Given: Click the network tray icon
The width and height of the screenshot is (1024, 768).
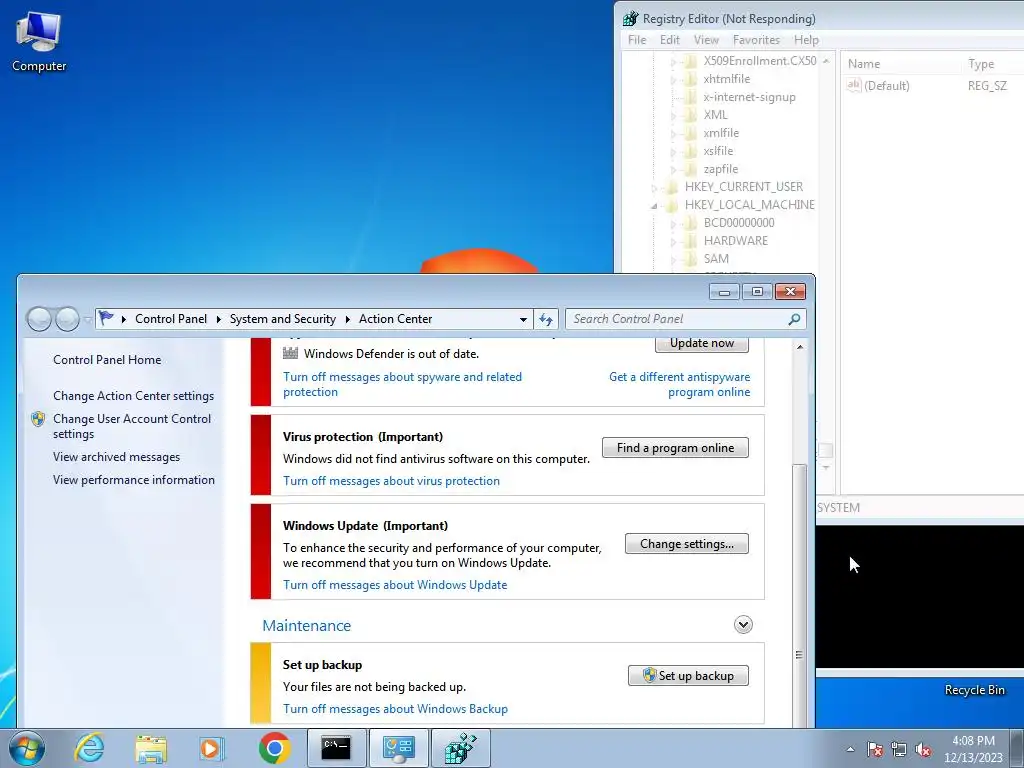Looking at the screenshot, I should pos(899,749).
